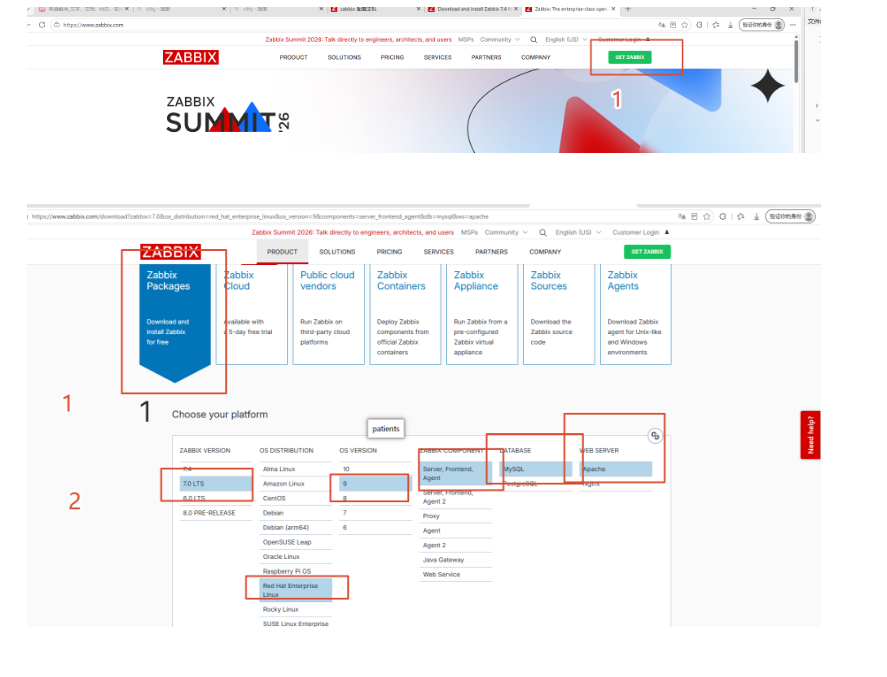Select the Zabbix Packages card
Viewport: 887px width, 677px height.
tap(175, 322)
